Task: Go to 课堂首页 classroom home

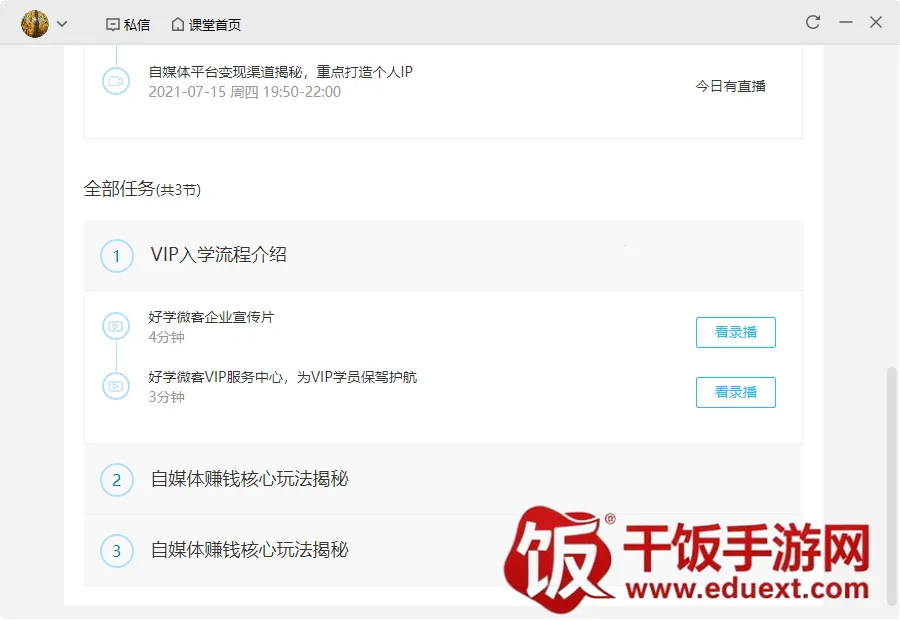Action: tap(207, 25)
